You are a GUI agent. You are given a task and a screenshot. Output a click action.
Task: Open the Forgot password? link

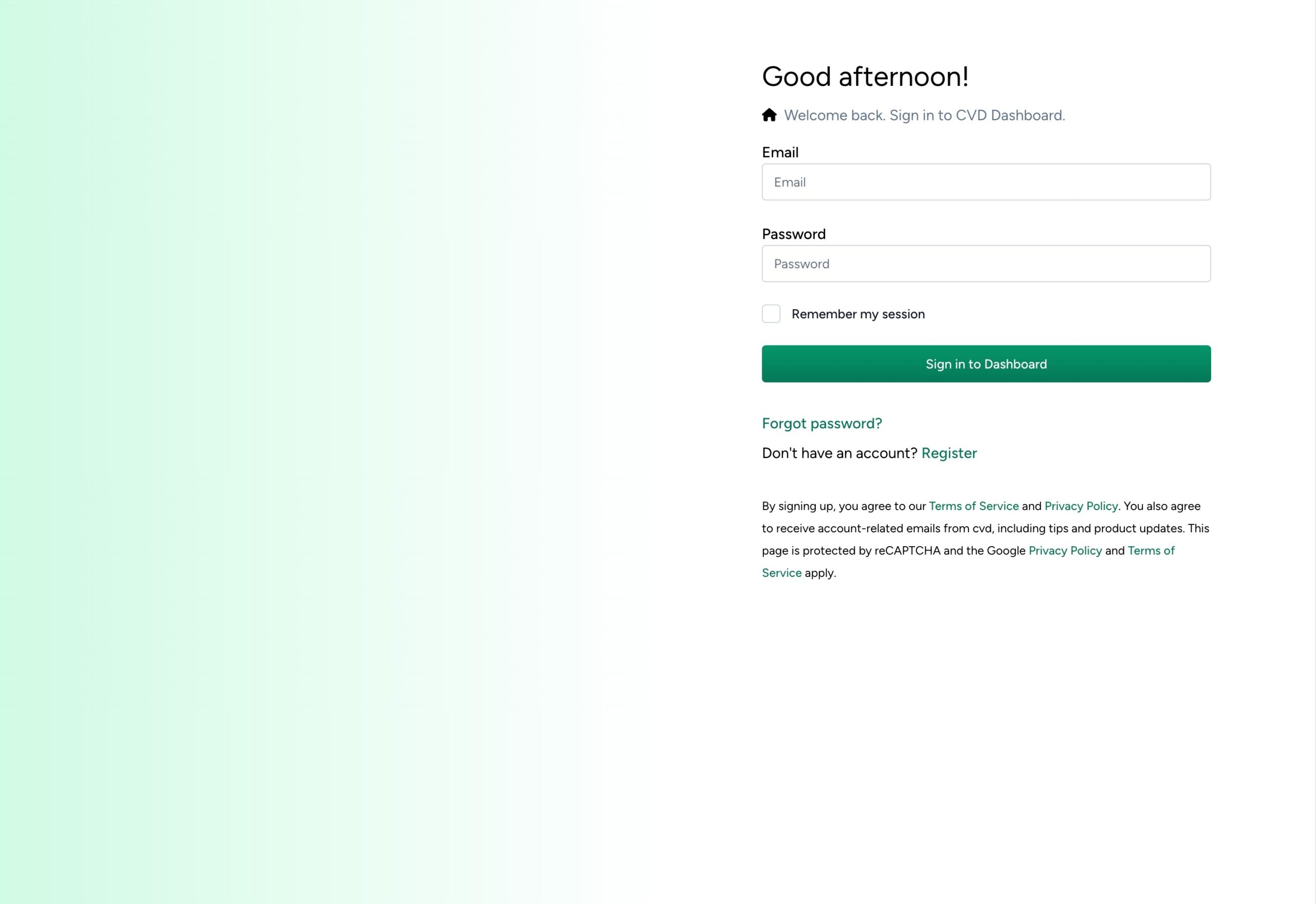coord(821,423)
